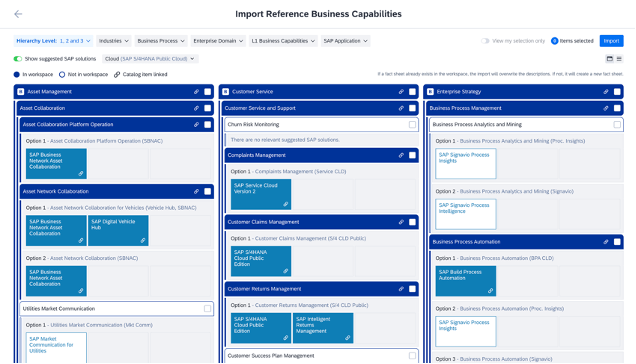Open Cloud SAP S/4HANA Public Cloud dropdown
This screenshot has height=364, width=636.
point(150,59)
